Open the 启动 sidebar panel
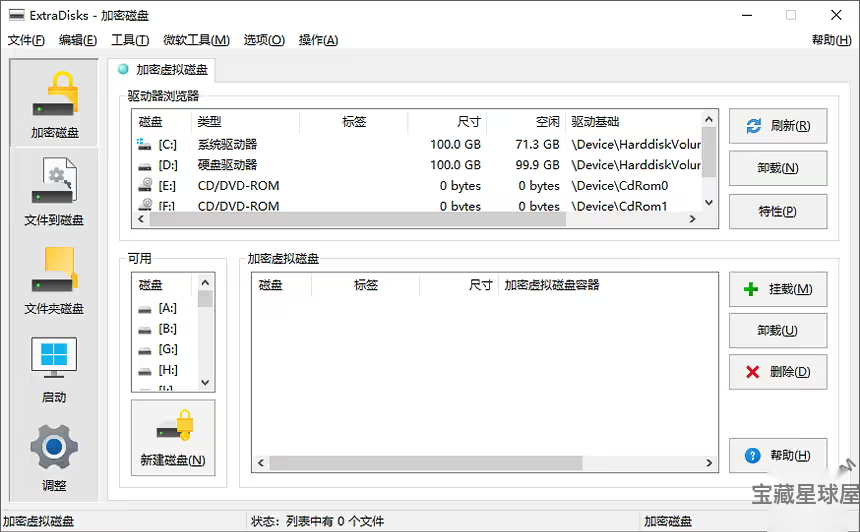The width and height of the screenshot is (860, 532). [54, 370]
